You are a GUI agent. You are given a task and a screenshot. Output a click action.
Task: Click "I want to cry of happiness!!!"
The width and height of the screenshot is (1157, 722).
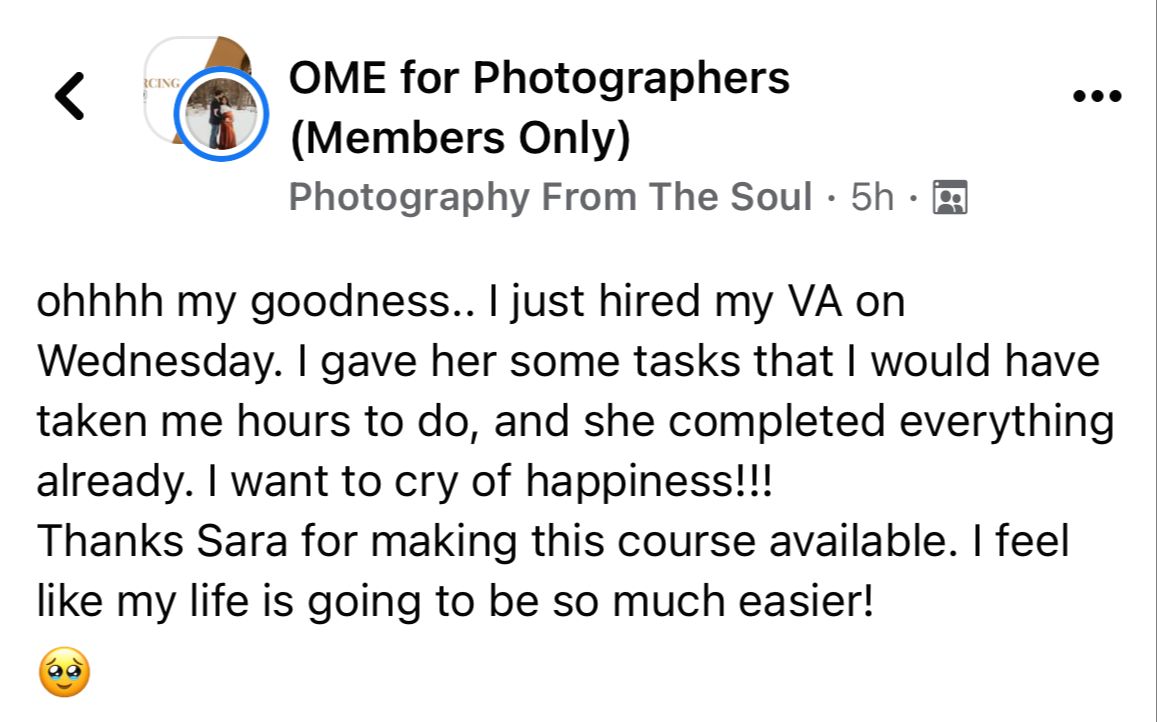pos(489,483)
